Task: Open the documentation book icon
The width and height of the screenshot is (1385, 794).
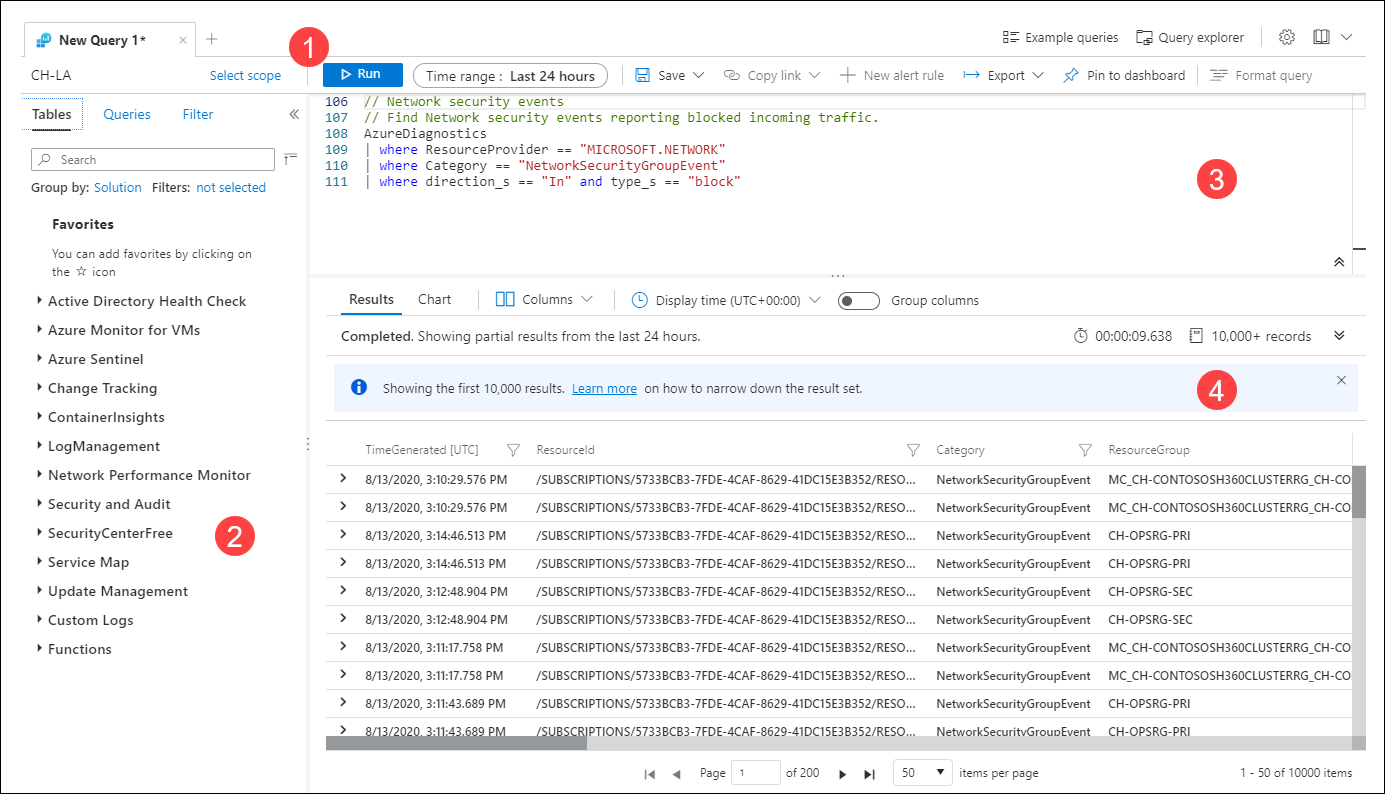Action: pyautogui.click(x=1321, y=37)
